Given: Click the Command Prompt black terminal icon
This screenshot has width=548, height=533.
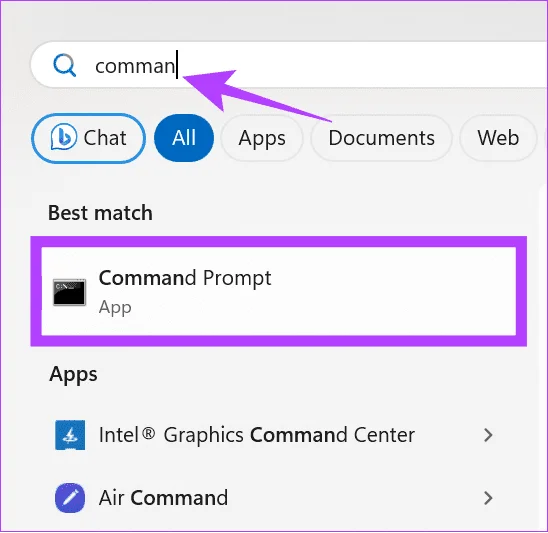Looking at the screenshot, I should (69, 292).
